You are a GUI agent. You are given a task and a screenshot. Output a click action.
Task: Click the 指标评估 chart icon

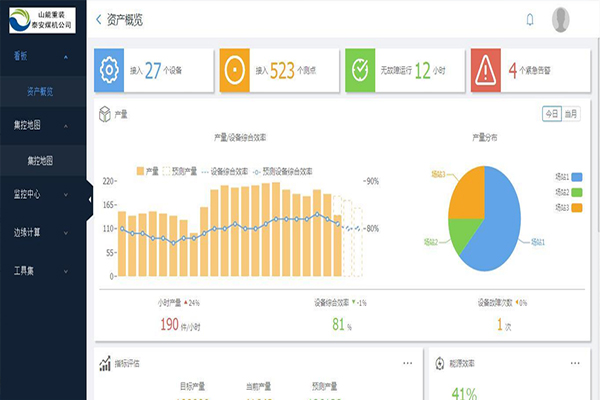[x=104, y=363]
